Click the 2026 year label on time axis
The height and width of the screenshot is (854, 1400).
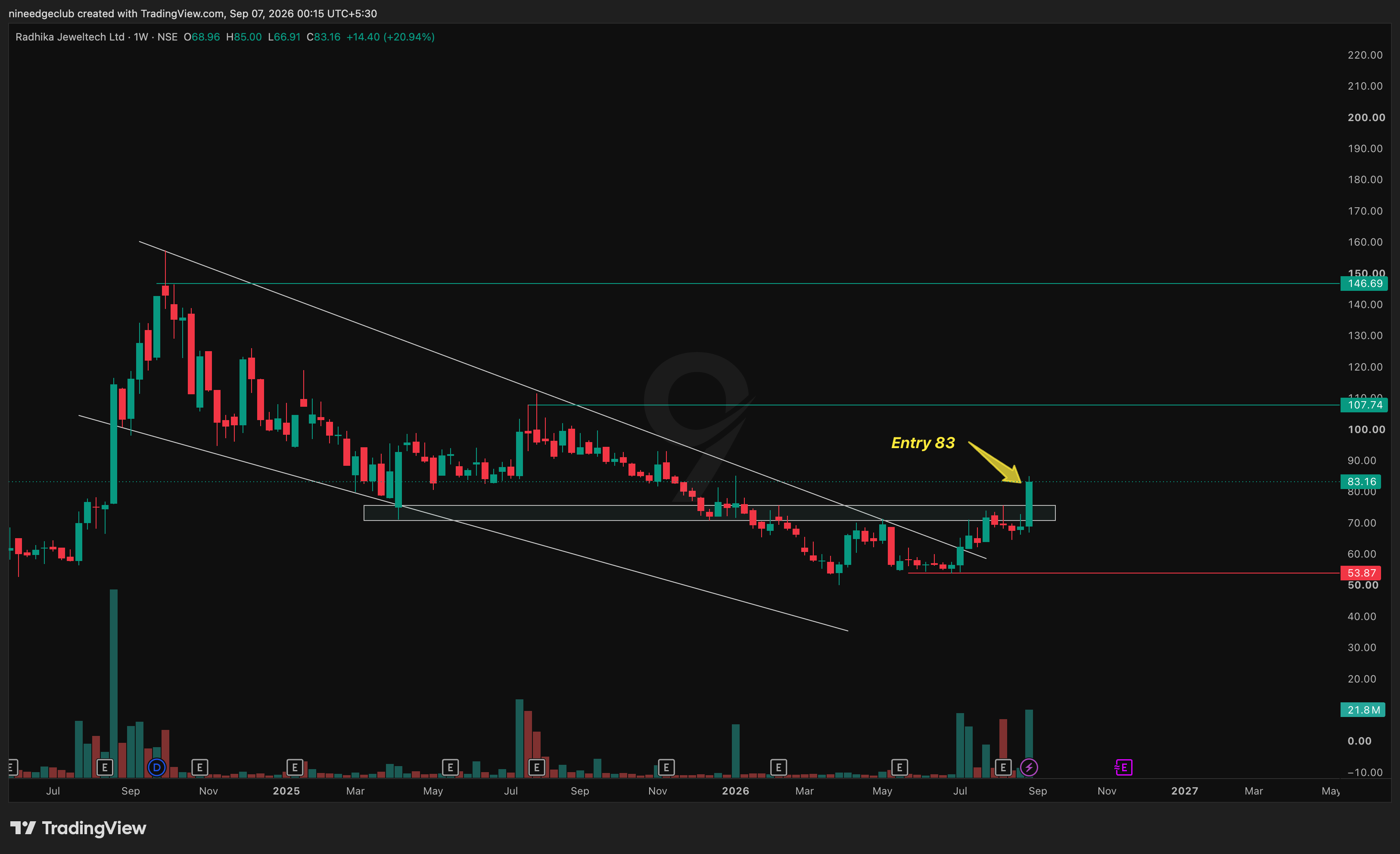(735, 790)
